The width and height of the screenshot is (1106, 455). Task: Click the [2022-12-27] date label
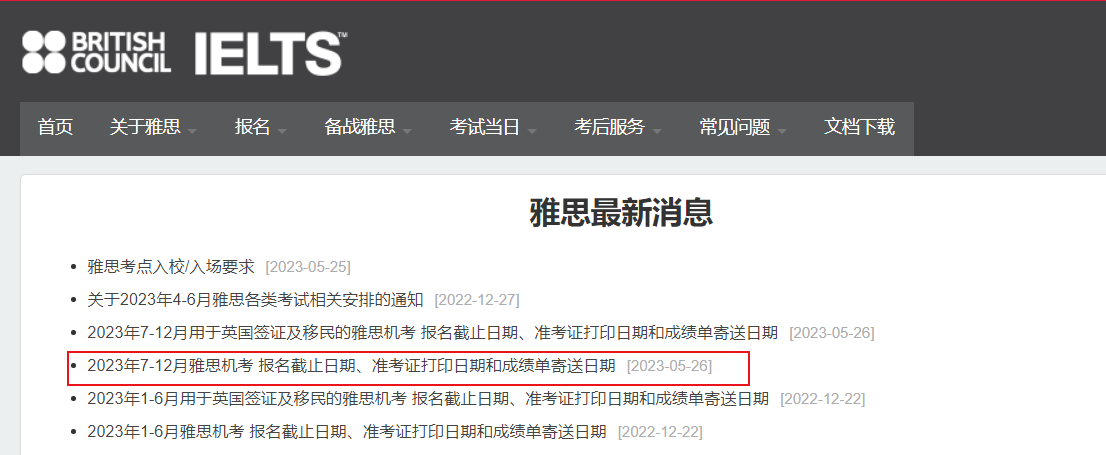click(478, 301)
